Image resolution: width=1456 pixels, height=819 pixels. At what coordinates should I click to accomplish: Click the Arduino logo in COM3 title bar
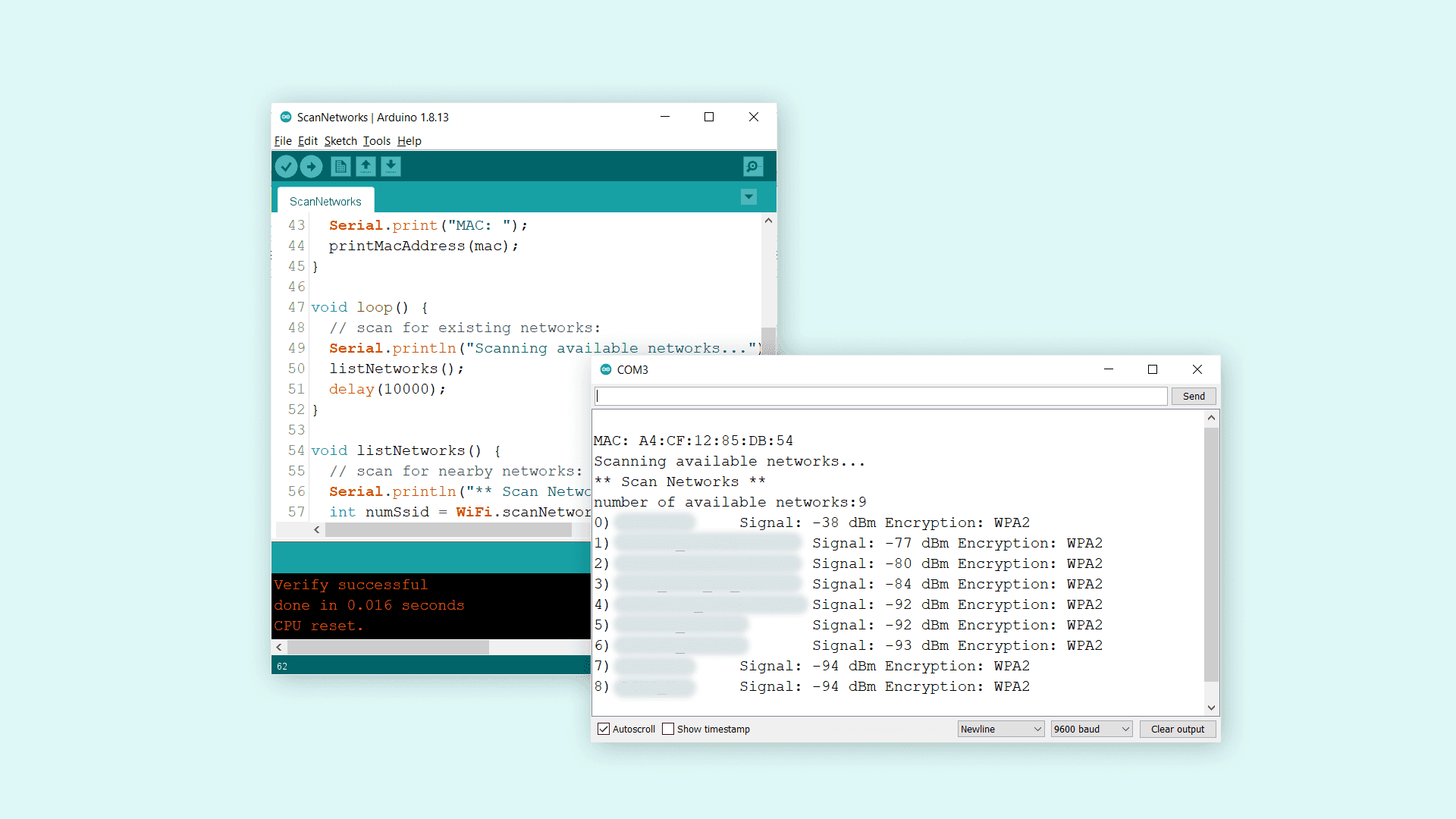606,369
